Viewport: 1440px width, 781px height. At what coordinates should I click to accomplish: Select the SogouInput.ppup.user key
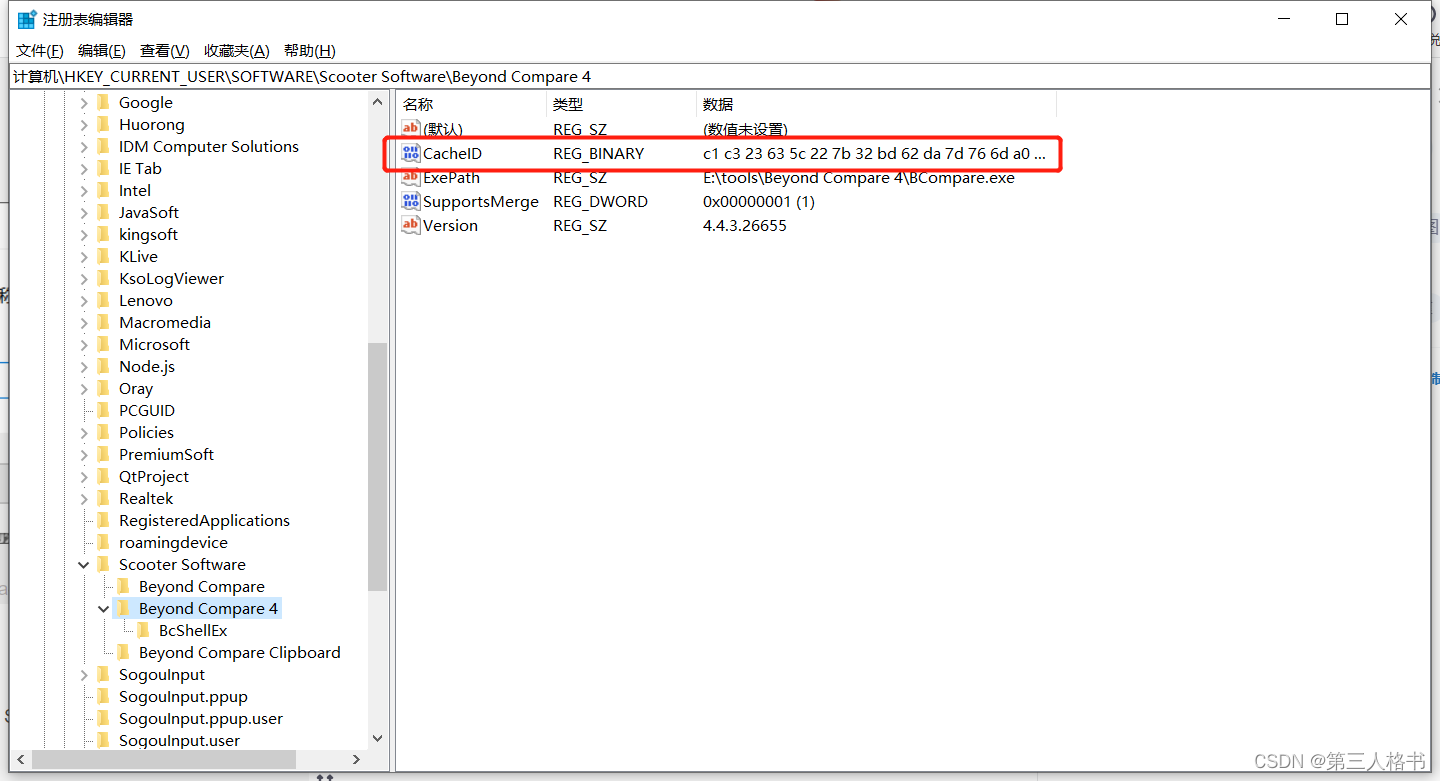pyautogui.click(x=201, y=719)
